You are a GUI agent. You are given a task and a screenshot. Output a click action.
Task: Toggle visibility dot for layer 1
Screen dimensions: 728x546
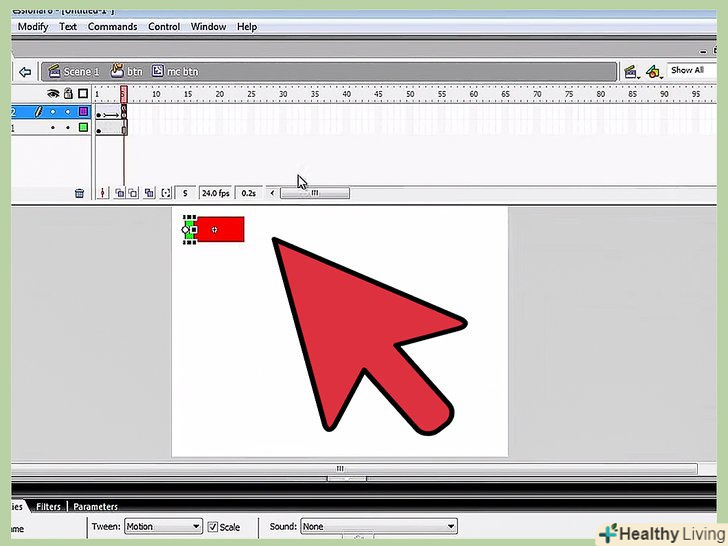pos(53,127)
